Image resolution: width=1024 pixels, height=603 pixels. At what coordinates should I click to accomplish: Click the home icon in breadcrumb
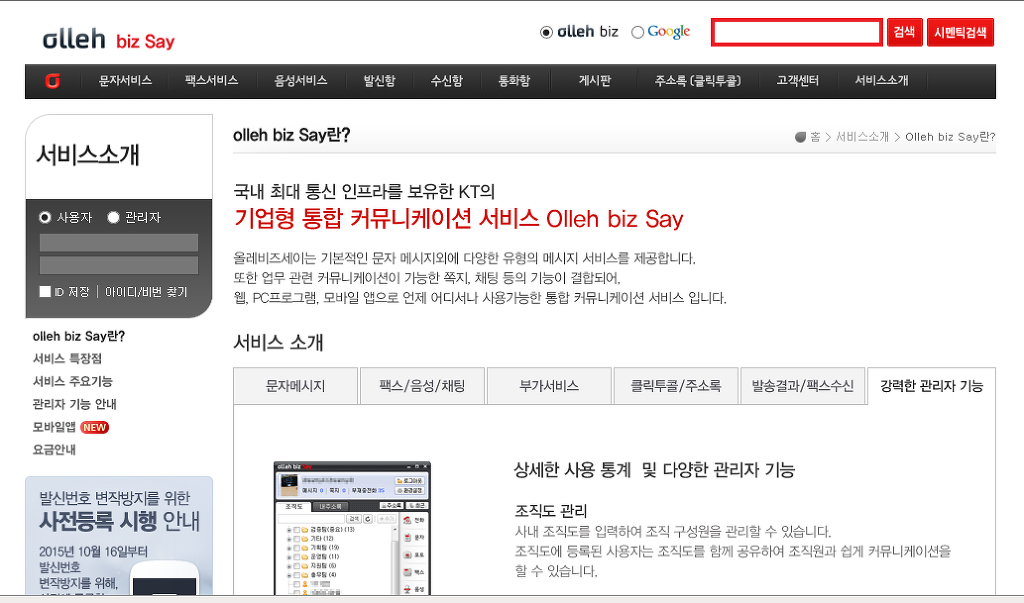800,137
